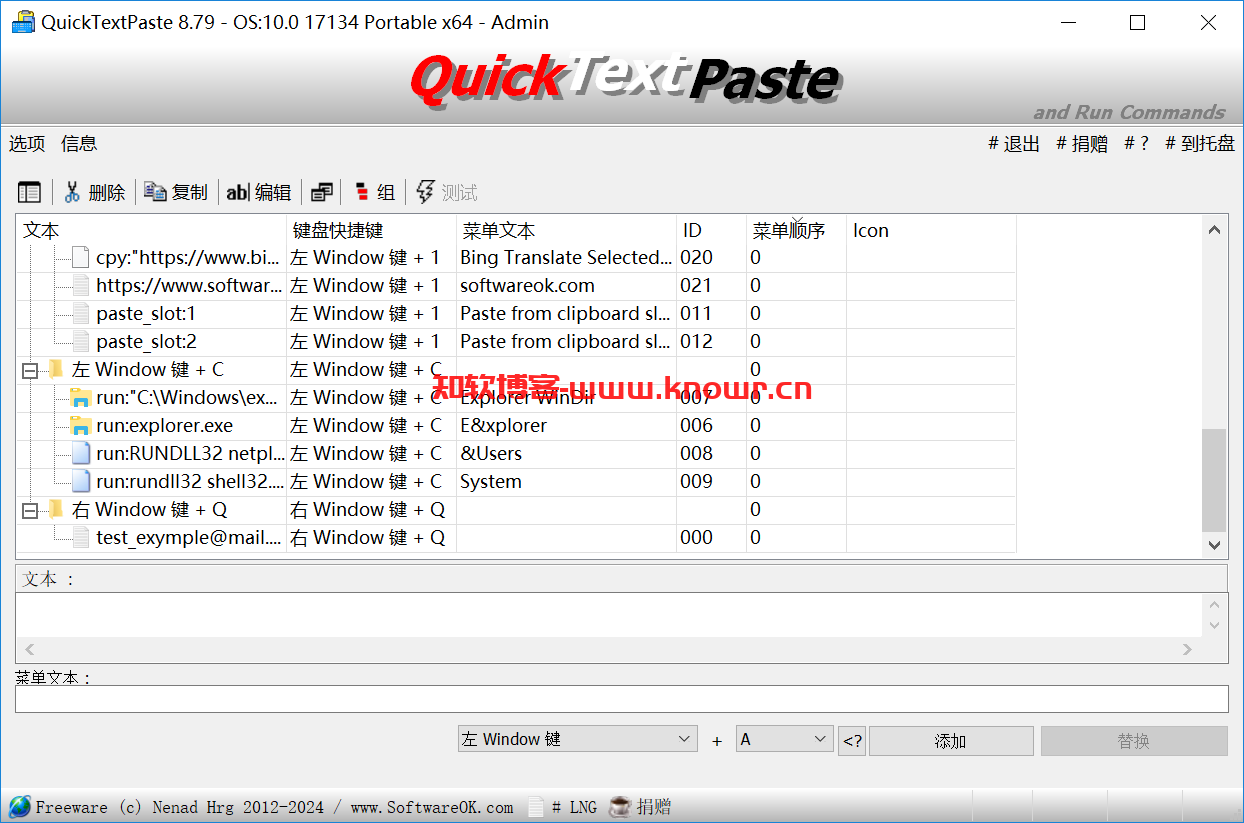Select the Bing Translate Selected cell
1244x823 pixels.
tap(566, 257)
